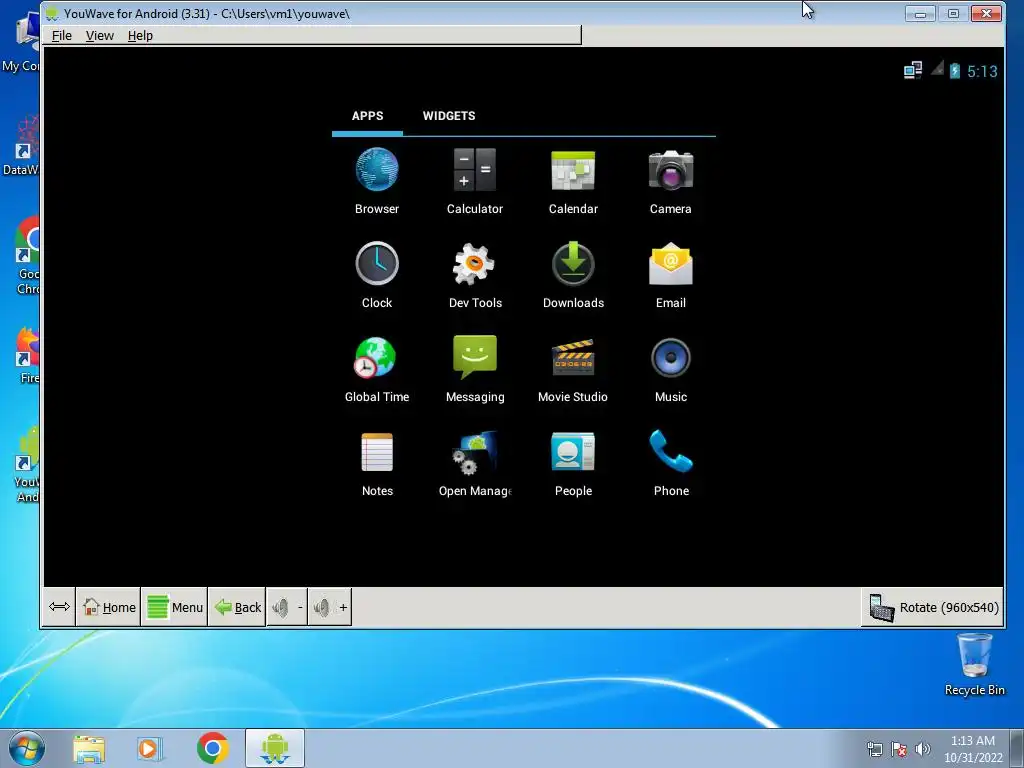Click the Action Center flag tray icon
Viewport: 1024px width, 768px height.
pos(899,749)
